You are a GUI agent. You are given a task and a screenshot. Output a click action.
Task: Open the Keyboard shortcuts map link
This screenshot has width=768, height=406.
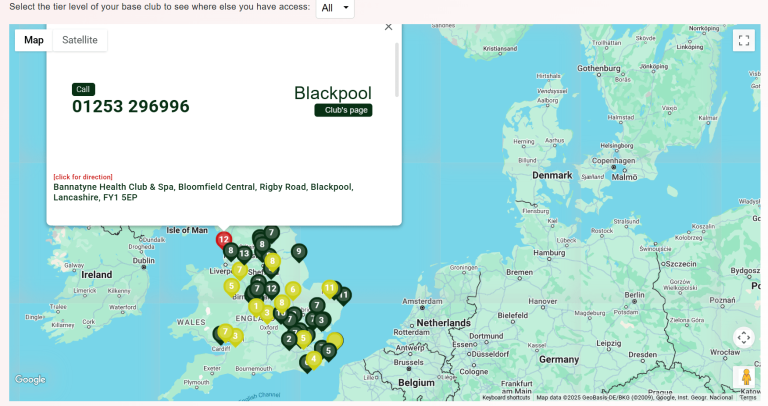point(505,397)
